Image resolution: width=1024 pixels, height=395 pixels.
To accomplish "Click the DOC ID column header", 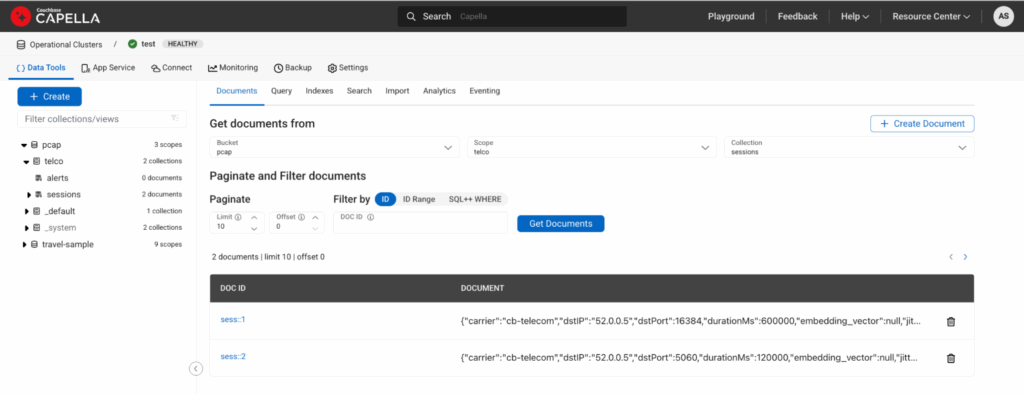I will coord(232,288).
